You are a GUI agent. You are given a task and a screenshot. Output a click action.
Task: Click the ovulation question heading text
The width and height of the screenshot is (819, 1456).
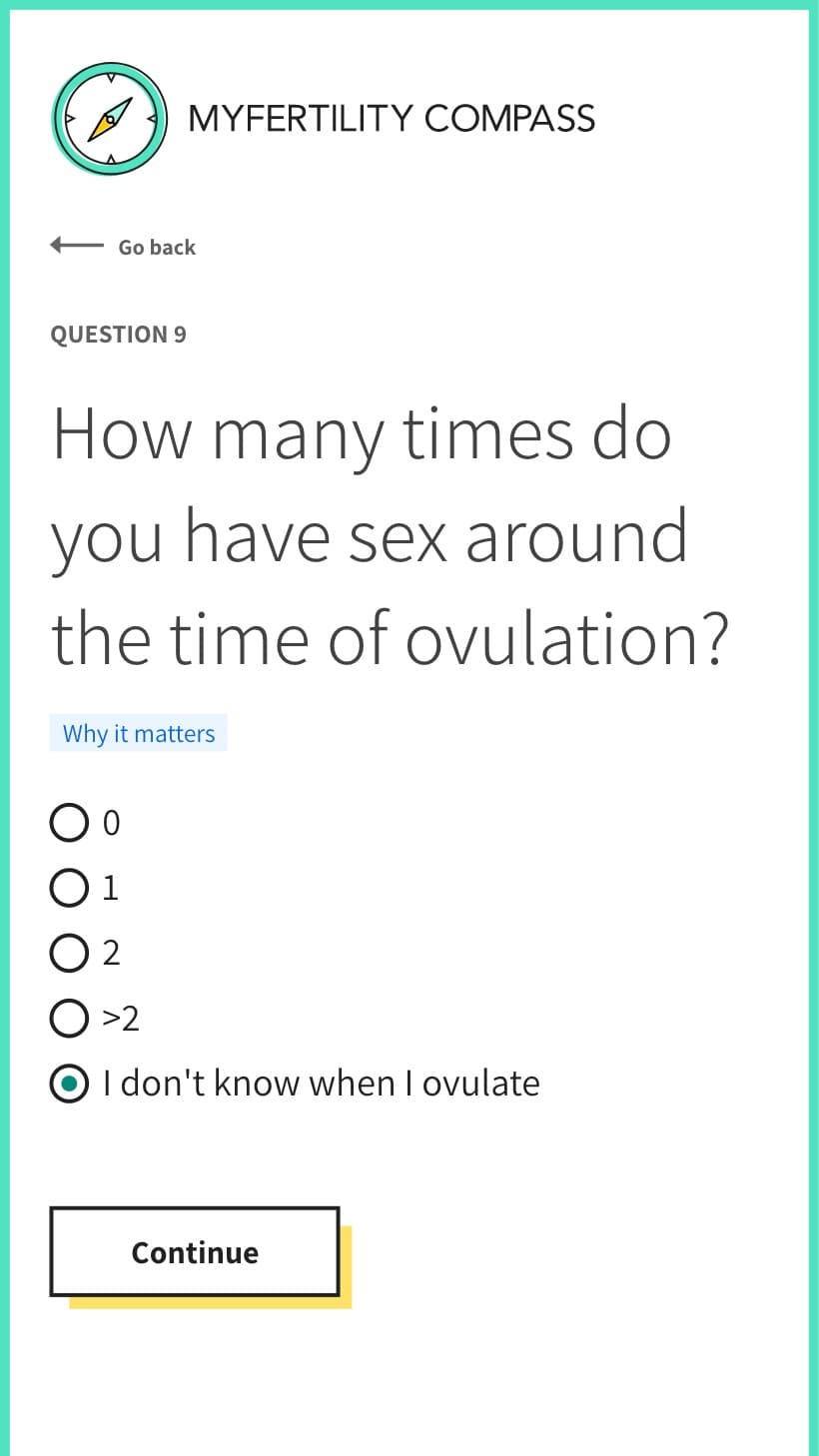(x=391, y=536)
